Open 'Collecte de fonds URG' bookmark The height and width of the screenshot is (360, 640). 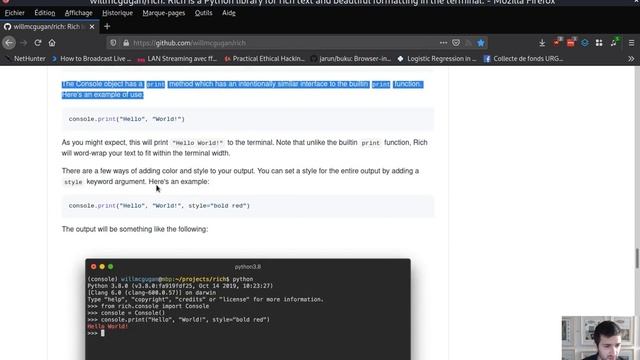click(x=524, y=59)
